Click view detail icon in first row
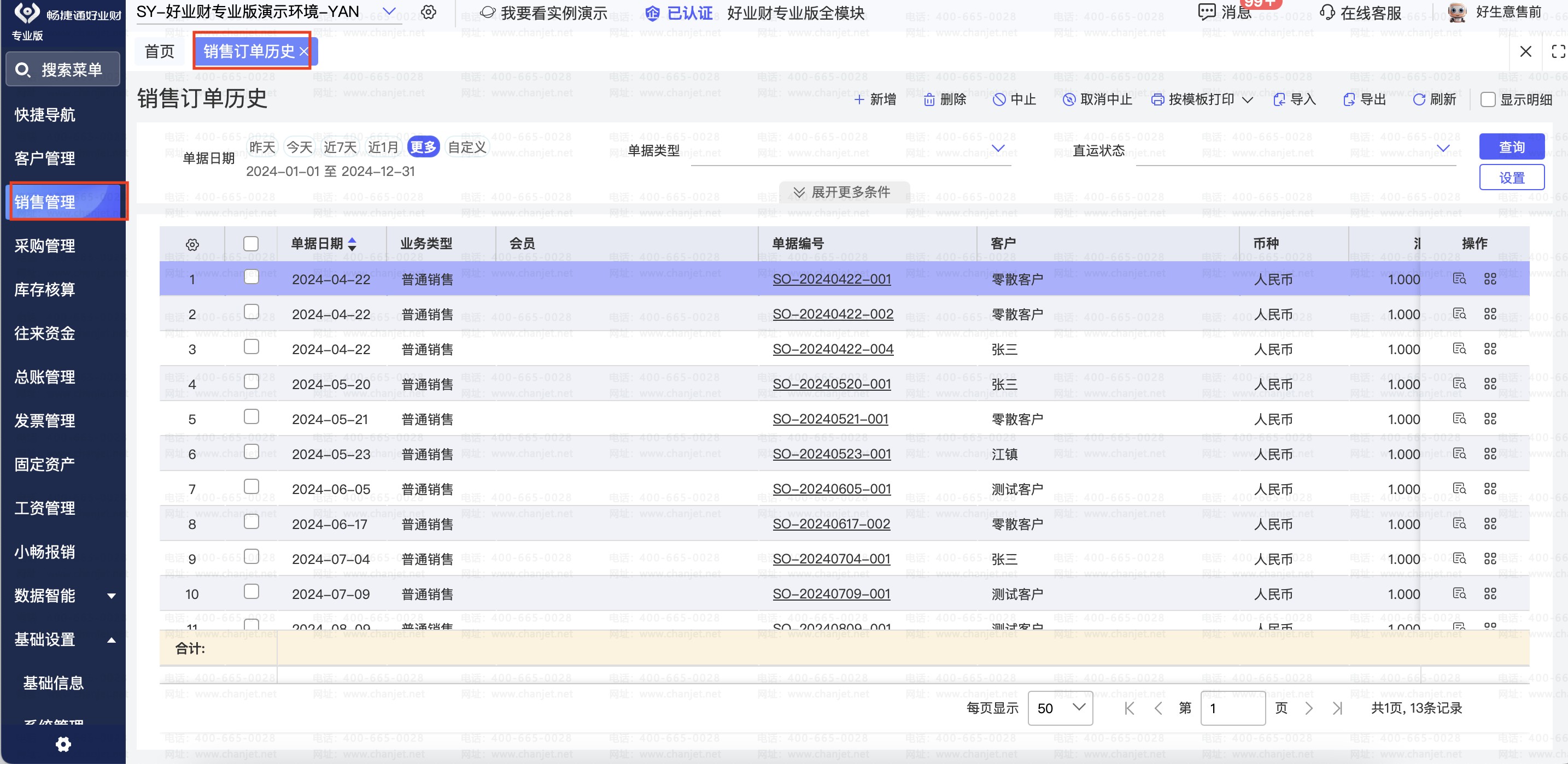The height and width of the screenshot is (764, 1568). click(1459, 279)
